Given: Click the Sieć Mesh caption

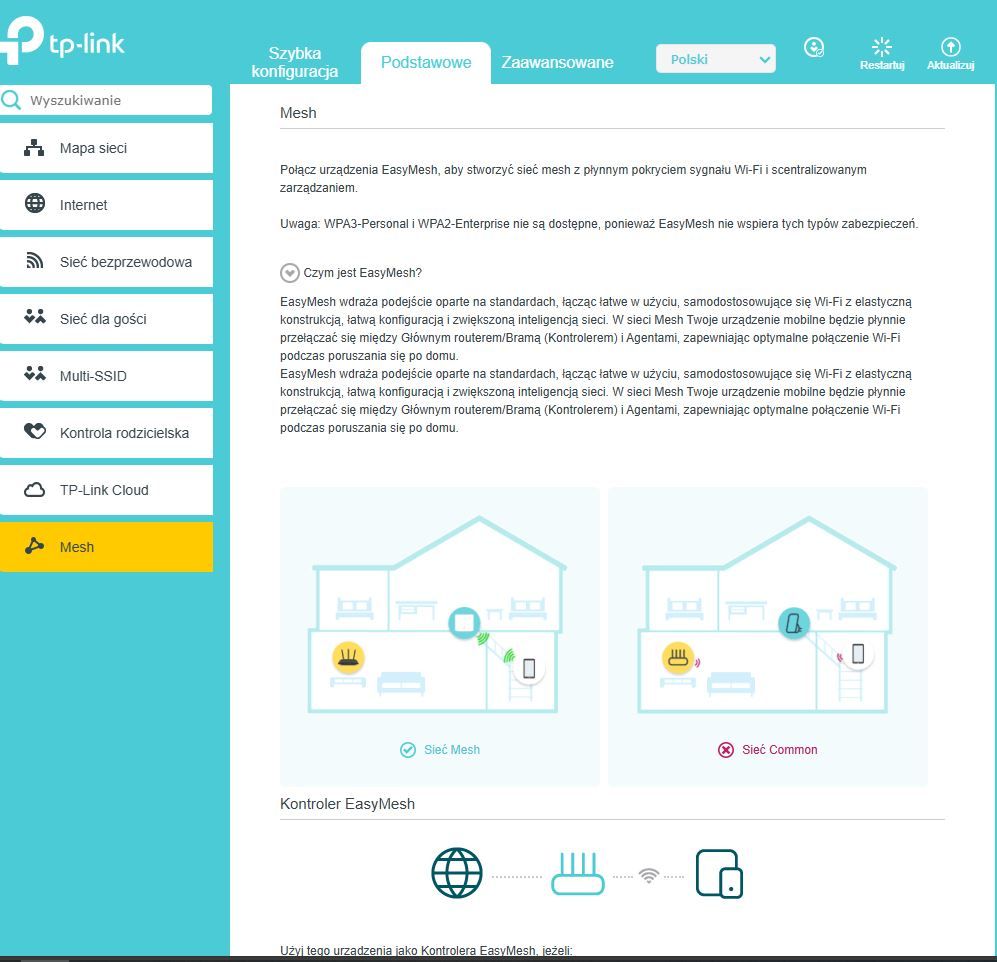Looking at the screenshot, I should pos(452,750).
